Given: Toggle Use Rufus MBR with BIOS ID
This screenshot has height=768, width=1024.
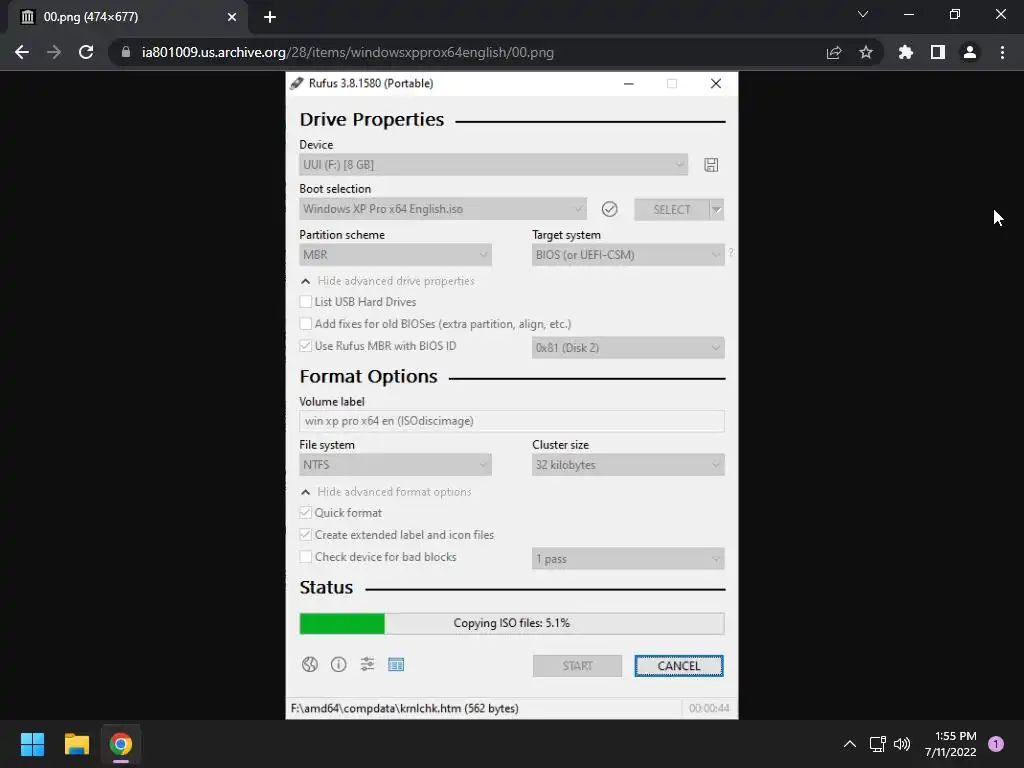Looking at the screenshot, I should pos(305,346).
